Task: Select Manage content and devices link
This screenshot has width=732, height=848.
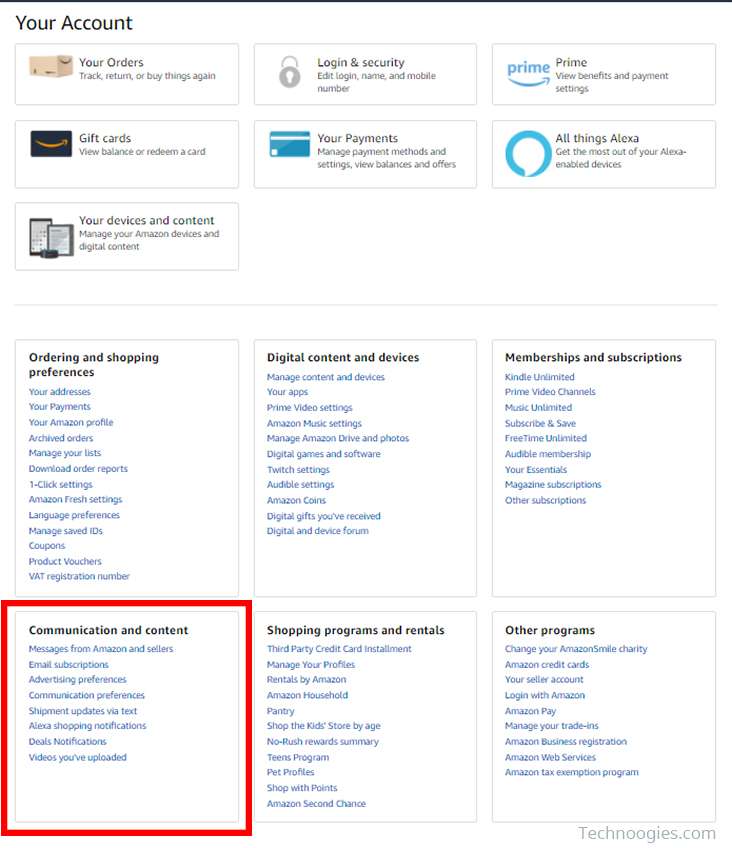Action: (x=325, y=377)
